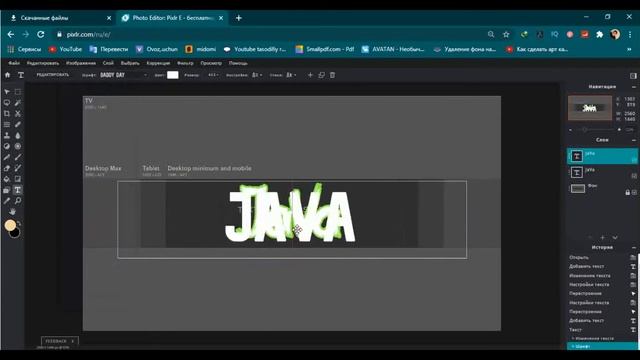The width and height of the screenshot is (640, 360).
Task: Adjust the navigation zoom slider
Action: point(585,130)
